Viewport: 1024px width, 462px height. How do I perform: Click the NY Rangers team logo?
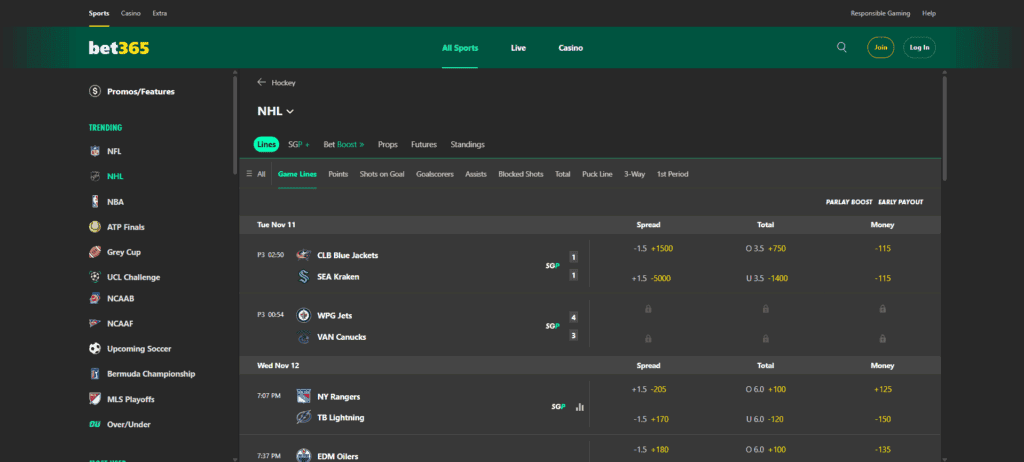[304, 397]
